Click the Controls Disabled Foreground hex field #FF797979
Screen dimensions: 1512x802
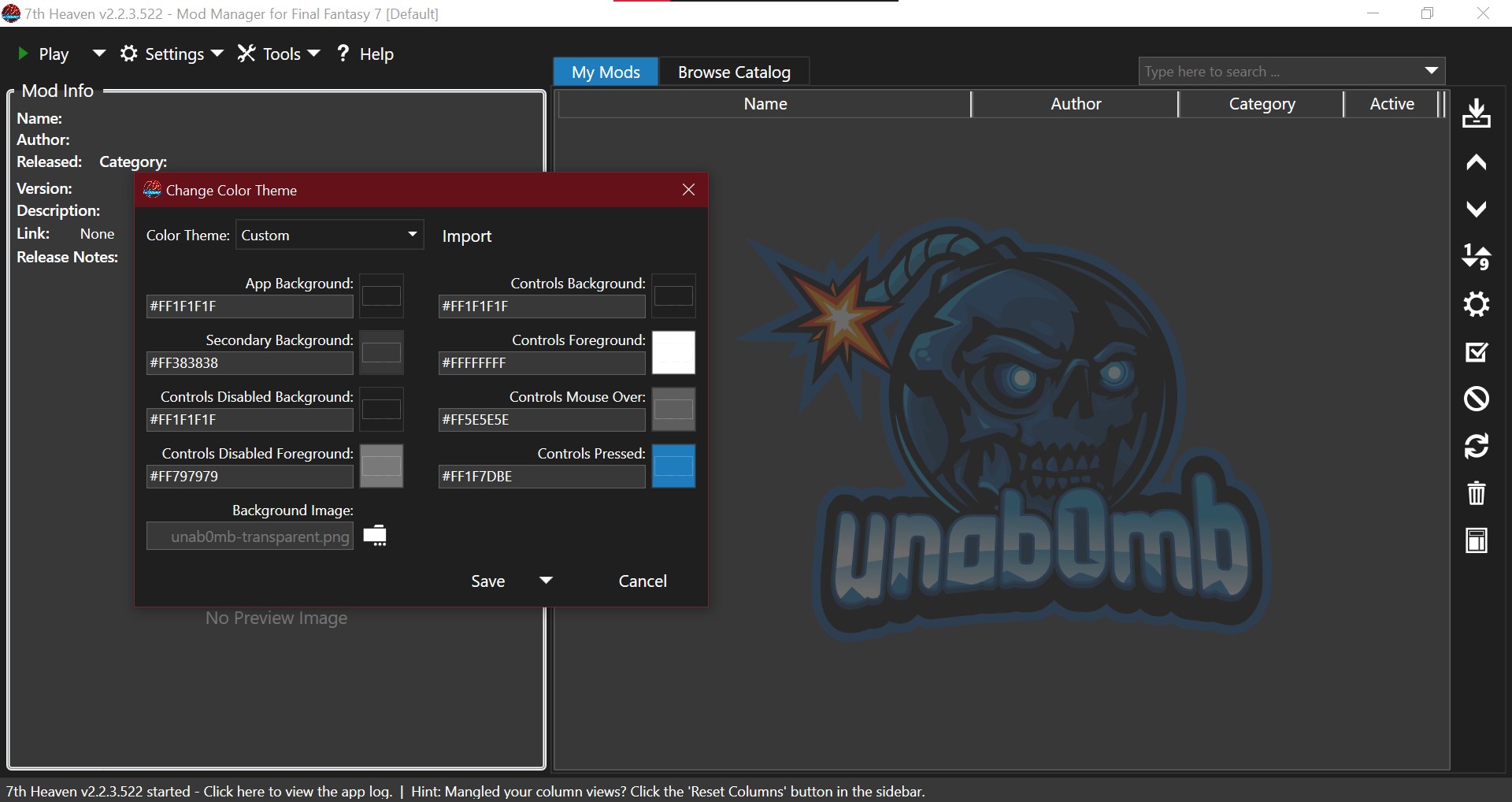click(250, 477)
